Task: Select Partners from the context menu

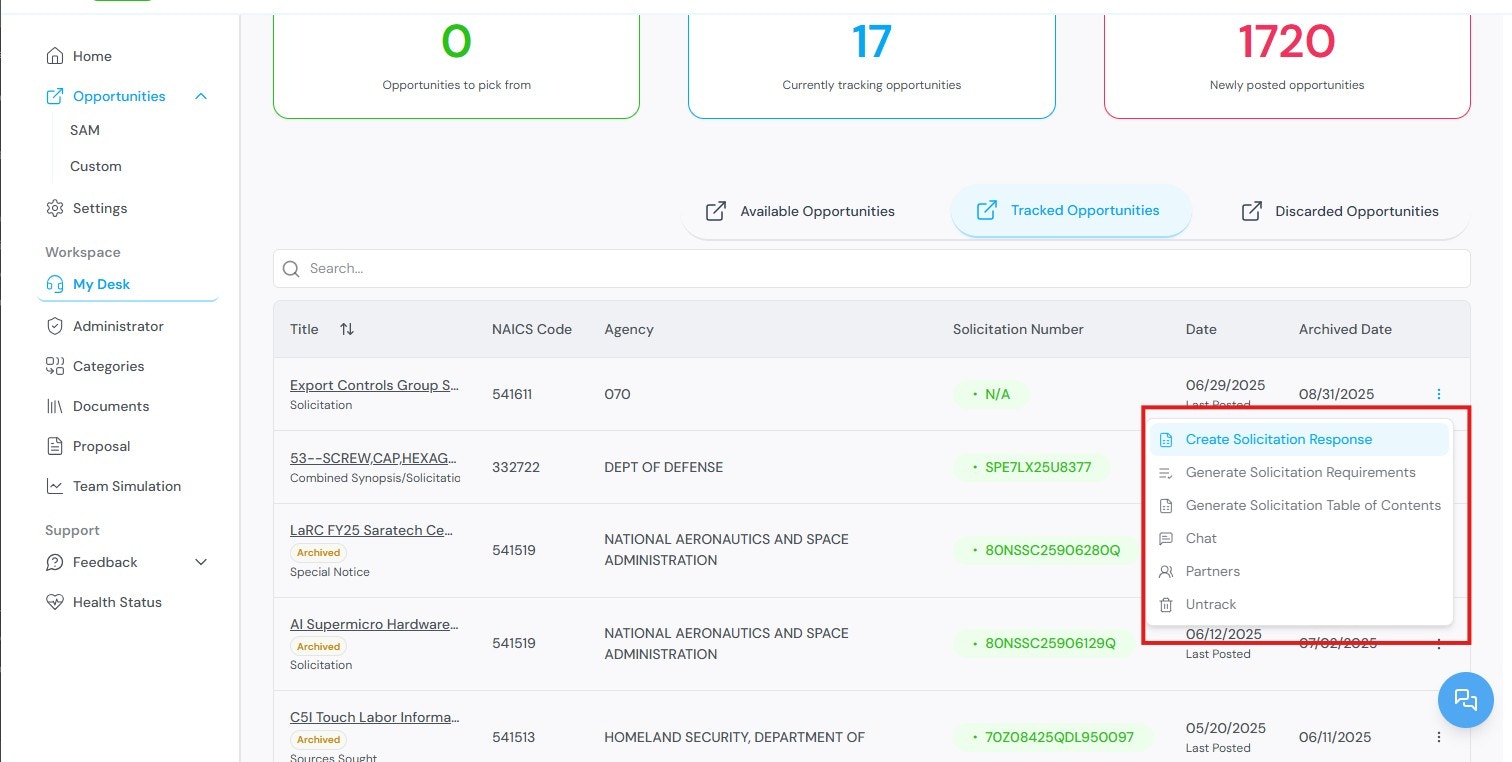Action: pos(1299,571)
